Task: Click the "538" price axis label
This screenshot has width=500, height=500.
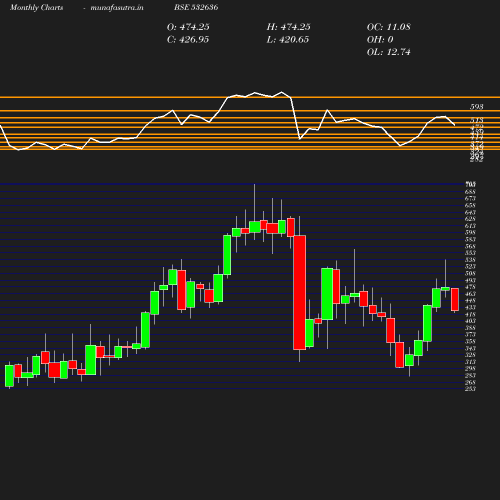Action: coord(470,260)
